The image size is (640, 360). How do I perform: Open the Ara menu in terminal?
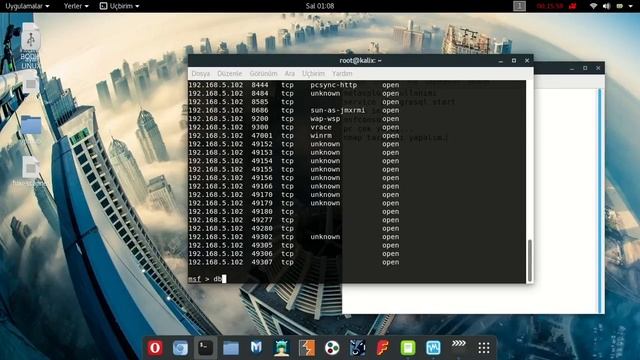(x=289, y=73)
